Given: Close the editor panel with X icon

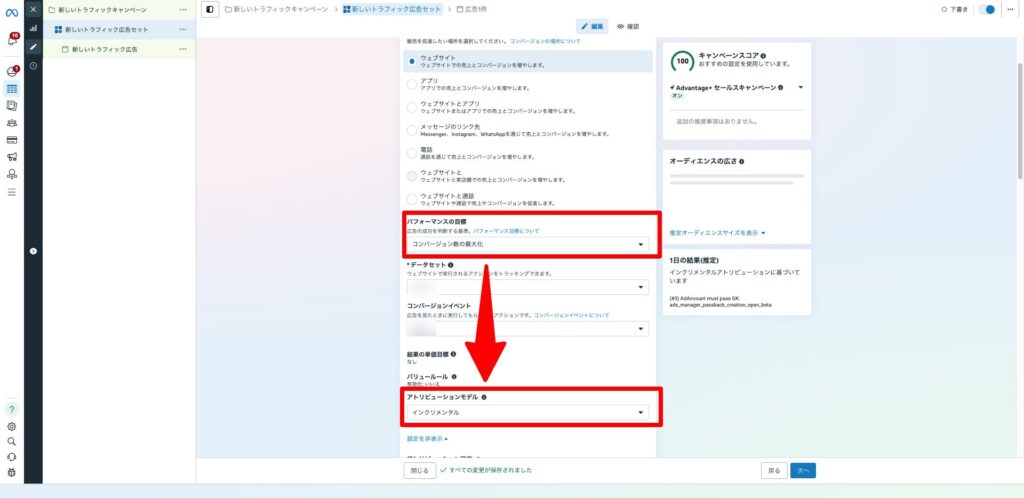Looking at the screenshot, I should tap(33, 9).
